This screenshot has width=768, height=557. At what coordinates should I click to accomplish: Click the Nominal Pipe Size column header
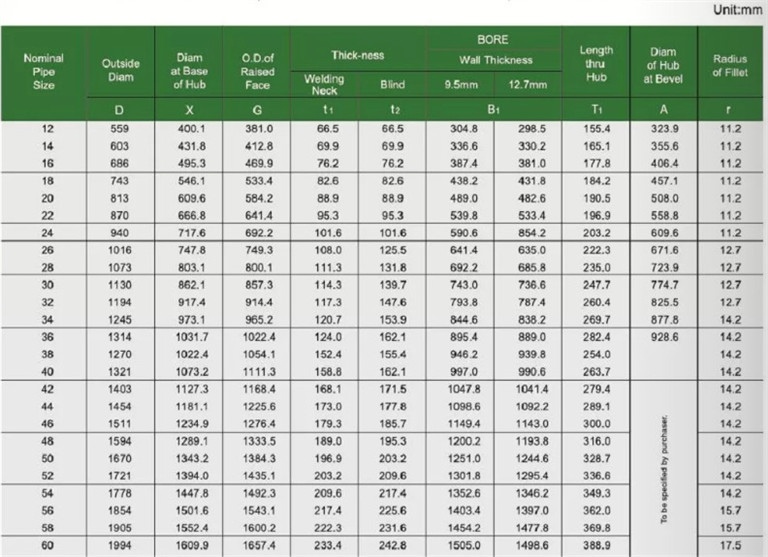[x=43, y=72]
